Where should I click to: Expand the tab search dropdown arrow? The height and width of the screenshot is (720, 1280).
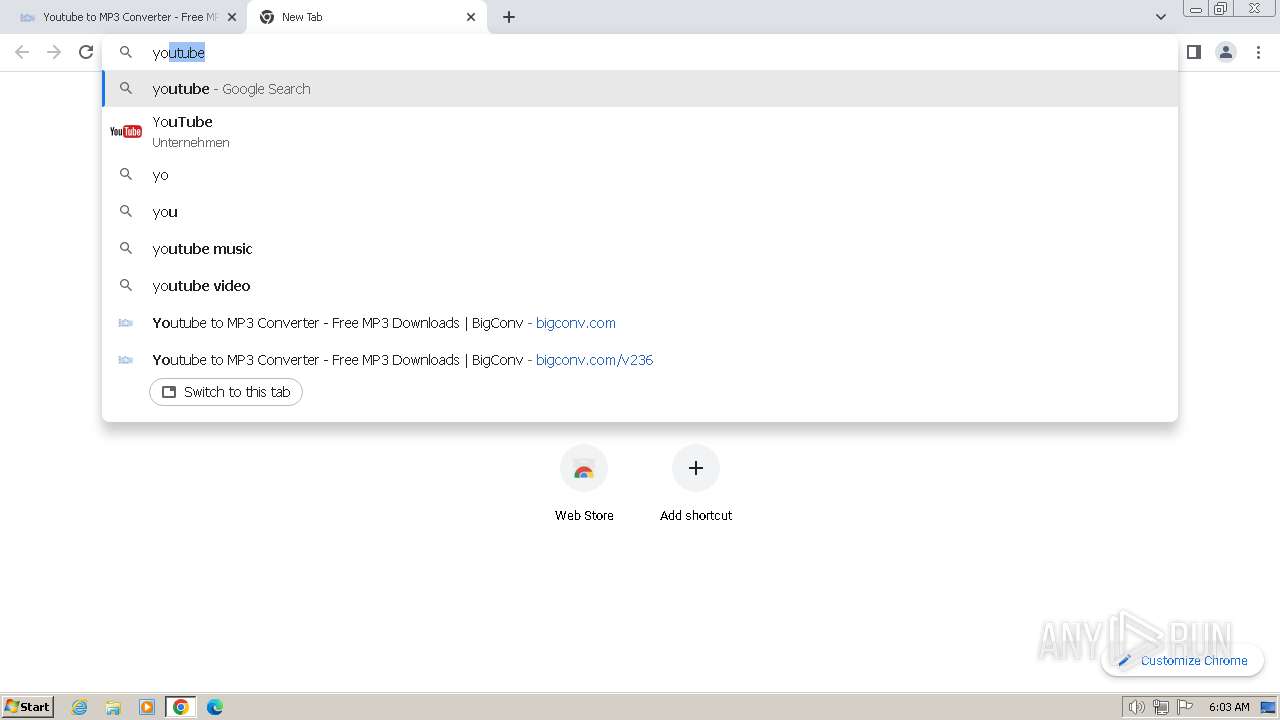pos(1161,17)
